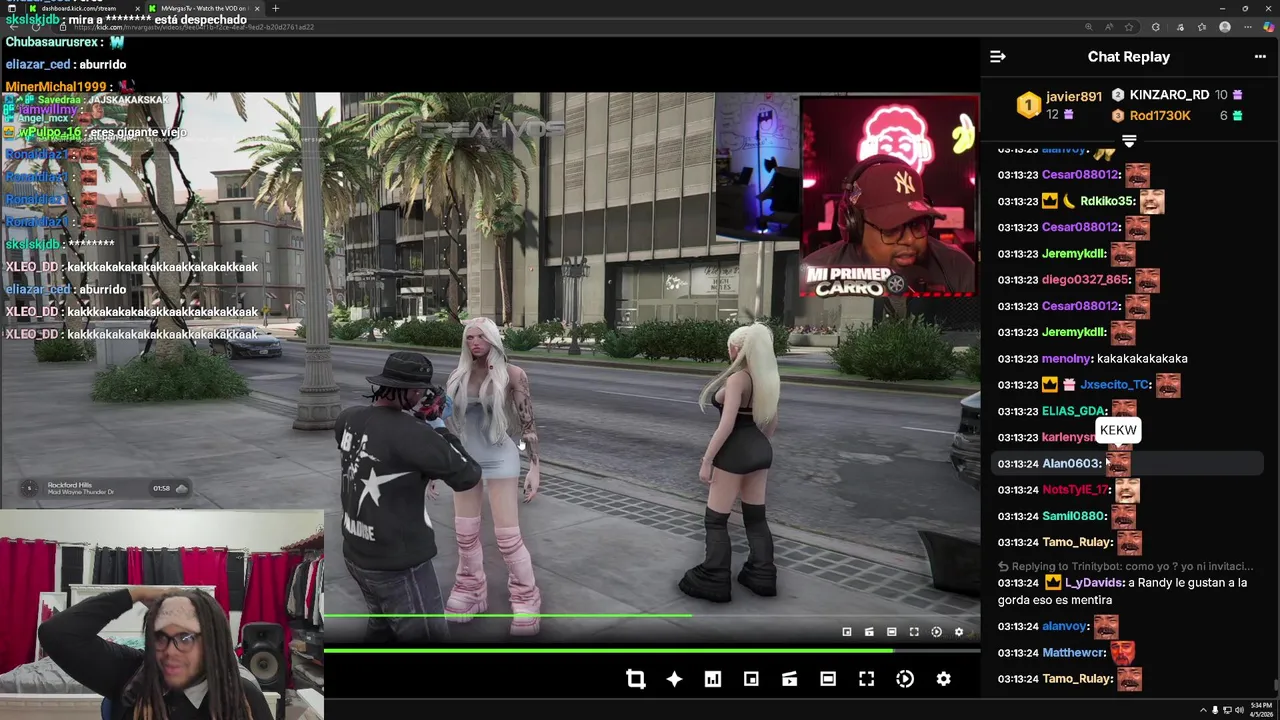Open the large bar-chart stats icon

[x=713, y=679]
